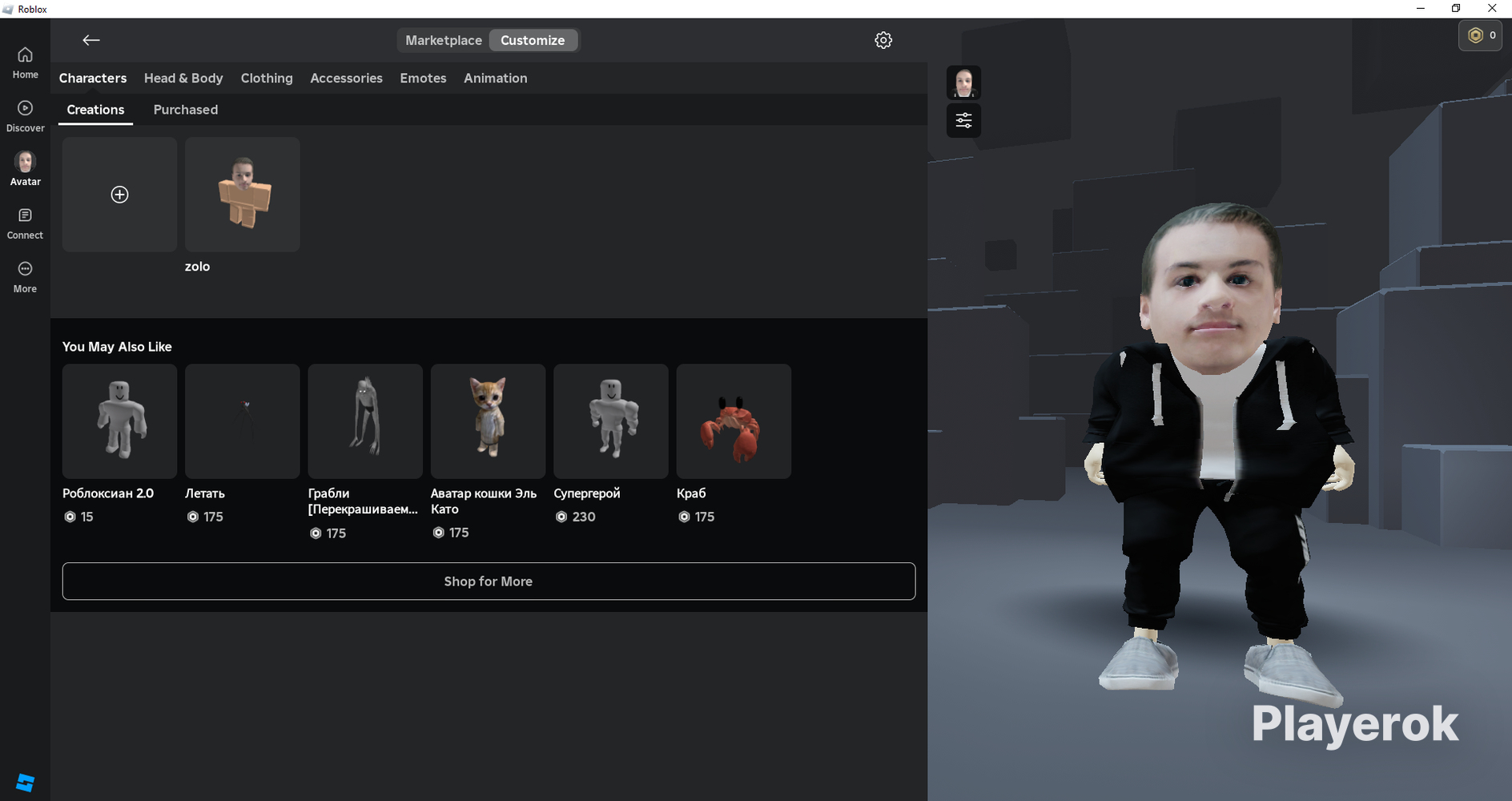
Task: Click the Краб title text
Action: [691, 493]
